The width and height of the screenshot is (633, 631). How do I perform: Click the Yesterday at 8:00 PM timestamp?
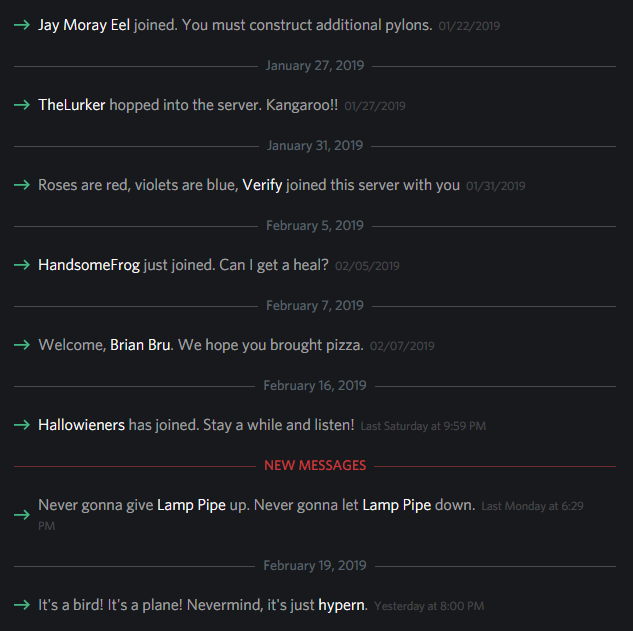[x=429, y=606]
